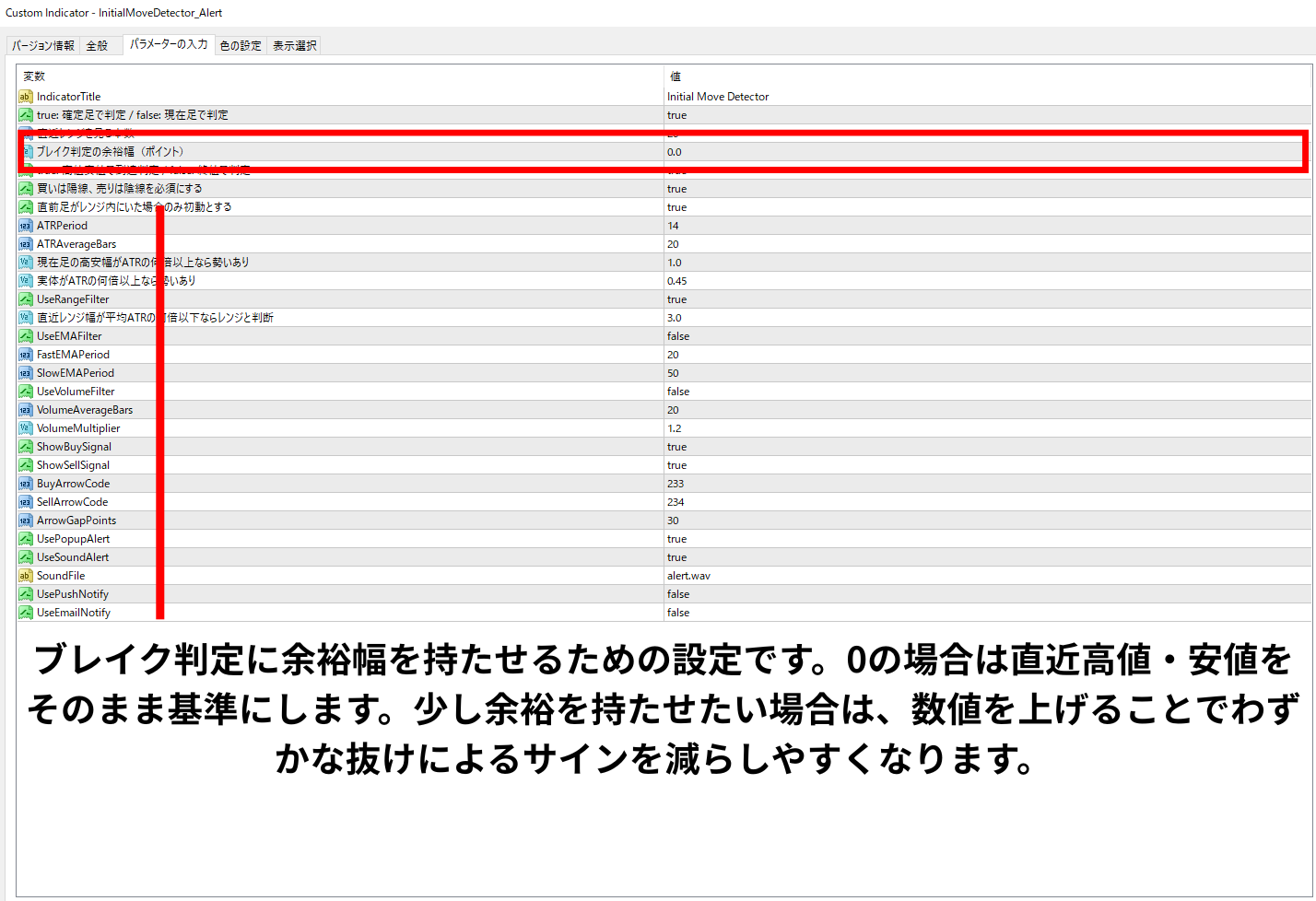Image resolution: width=1316 pixels, height=901 pixels.
Task: Open the バージョン情報 tab
Action: tap(43, 45)
